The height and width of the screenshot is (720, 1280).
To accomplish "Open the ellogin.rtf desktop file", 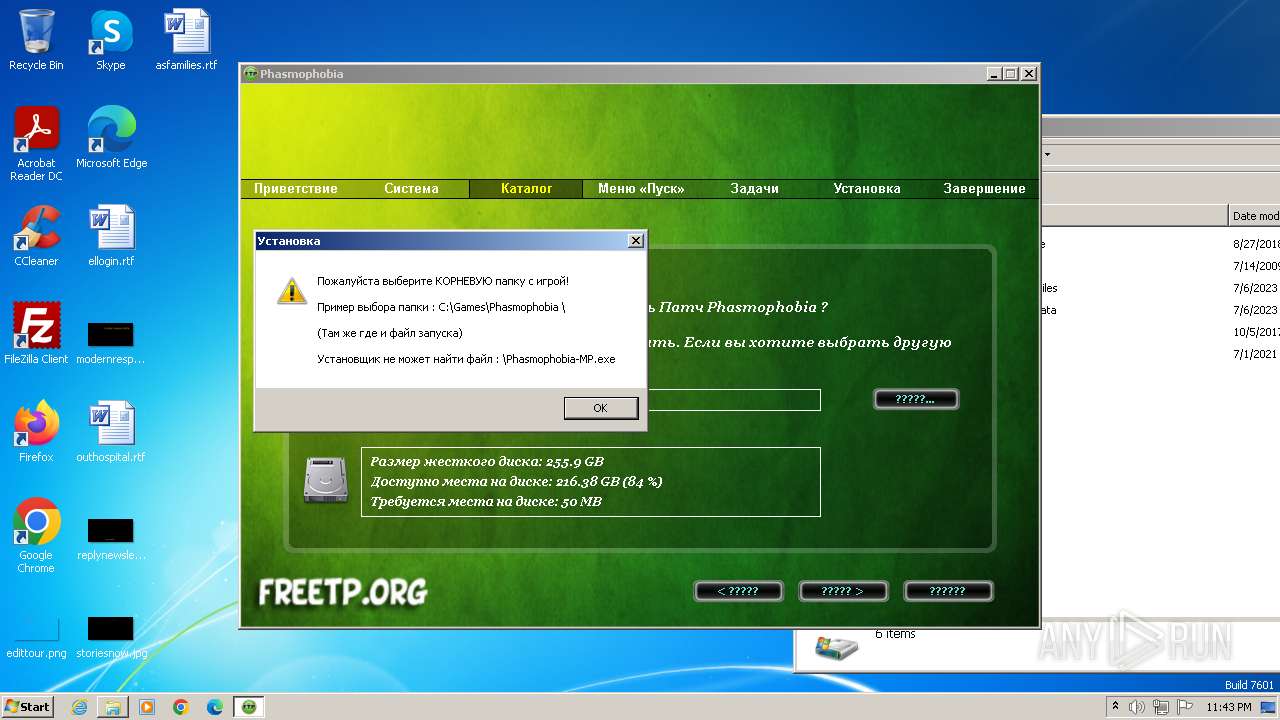I will pos(111,236).
